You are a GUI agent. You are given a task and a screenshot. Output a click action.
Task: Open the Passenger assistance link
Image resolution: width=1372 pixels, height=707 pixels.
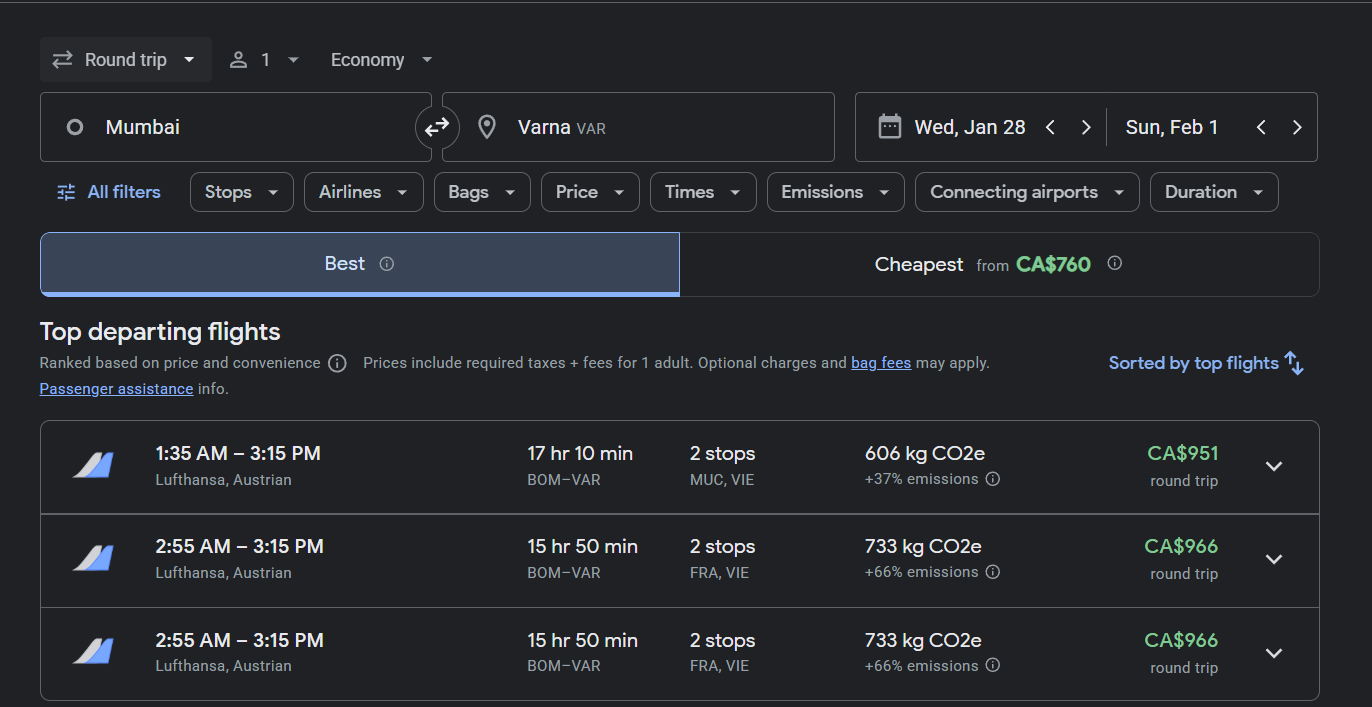(116, 389)
